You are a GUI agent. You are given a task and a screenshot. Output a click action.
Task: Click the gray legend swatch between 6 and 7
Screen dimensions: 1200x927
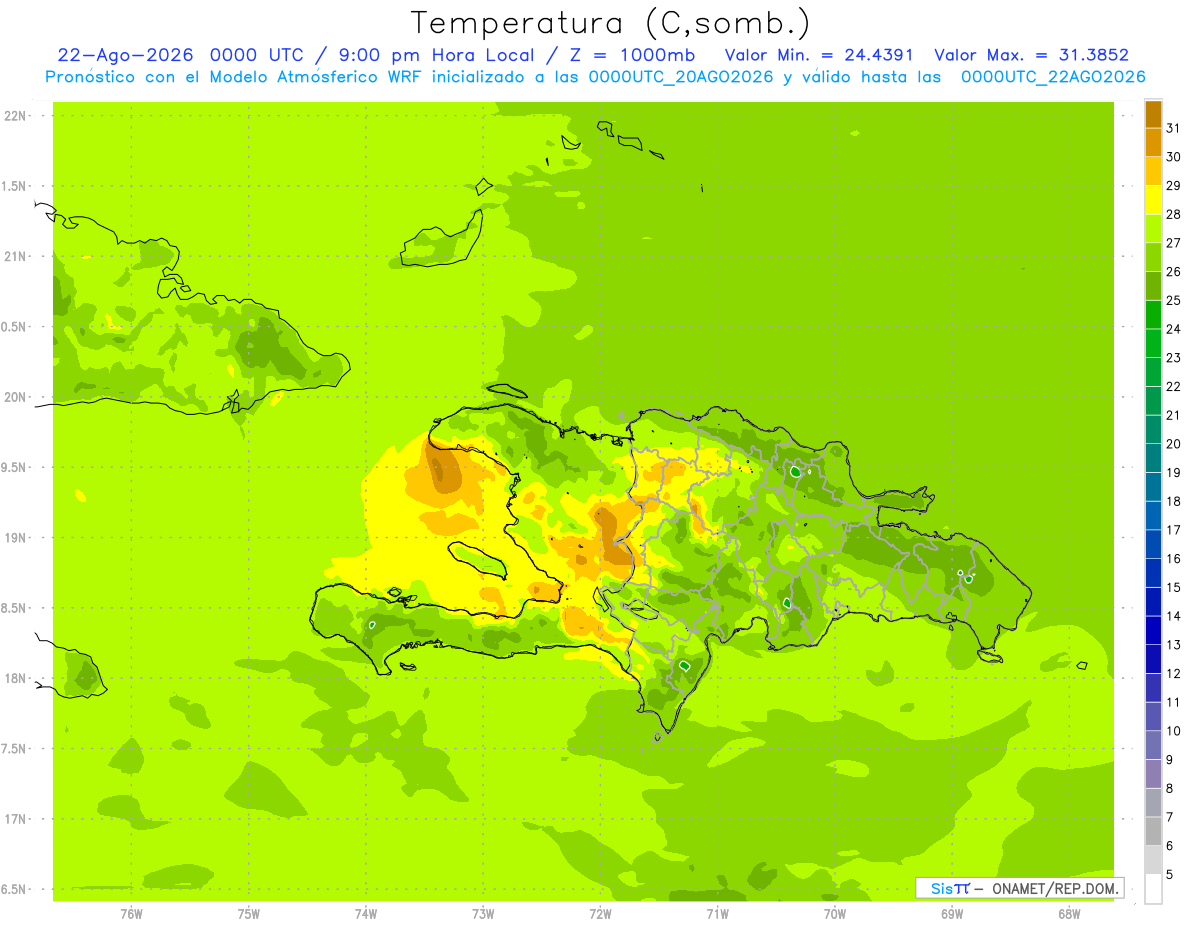coord(1153,832)
